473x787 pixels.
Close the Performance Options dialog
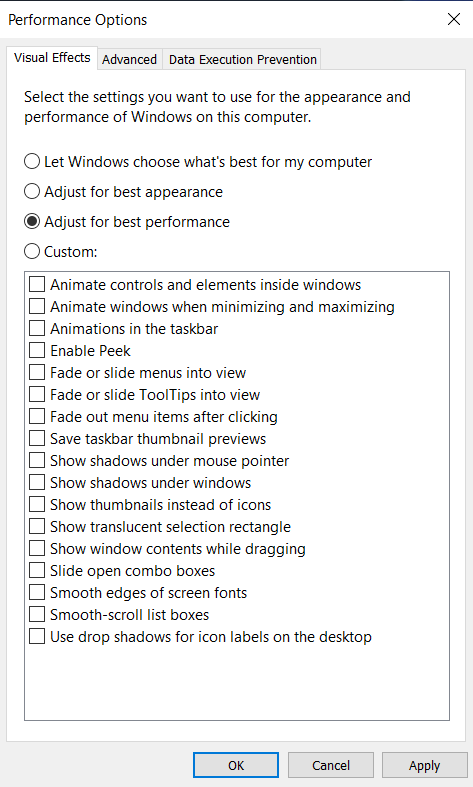click(454, 19)
